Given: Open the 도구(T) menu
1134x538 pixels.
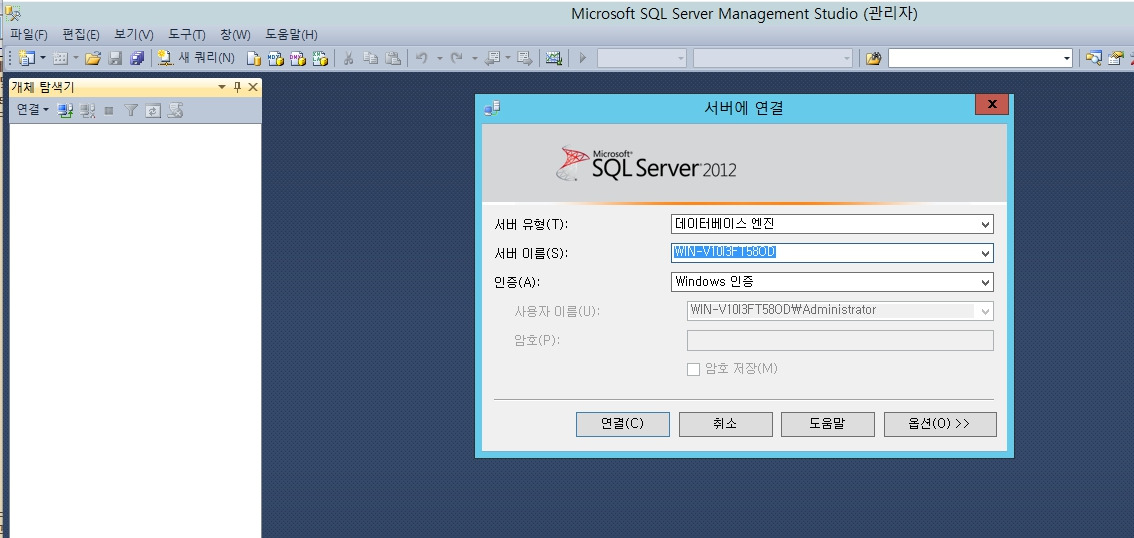Looking at the screenshot, I should point(185,35).
